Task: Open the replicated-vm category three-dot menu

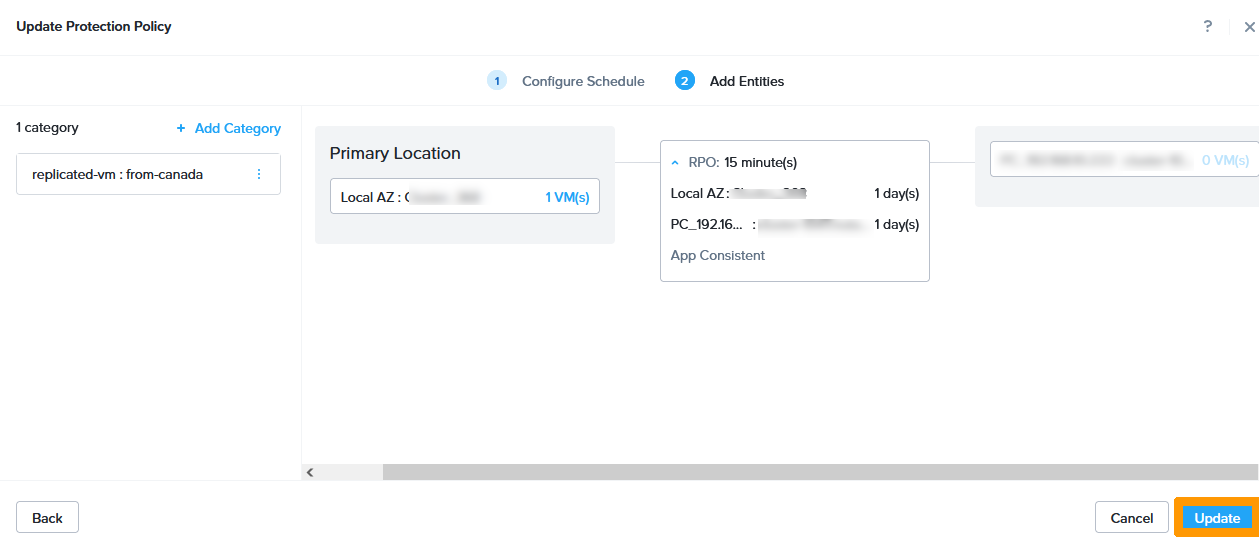Action: pyautogui.click(x=259, y=174)
